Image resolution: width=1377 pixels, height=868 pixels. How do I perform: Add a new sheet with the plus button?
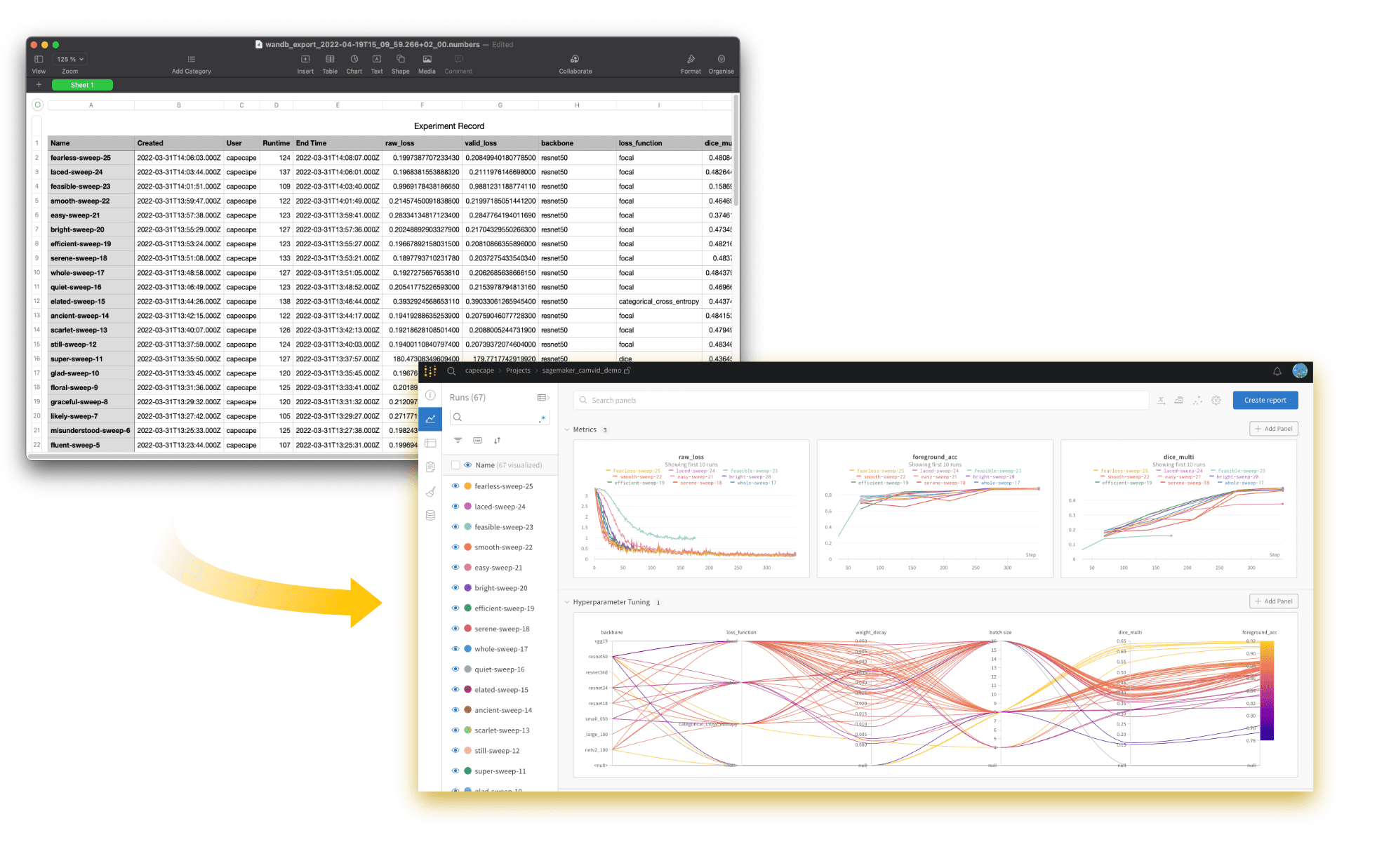[x=39, y=85]
